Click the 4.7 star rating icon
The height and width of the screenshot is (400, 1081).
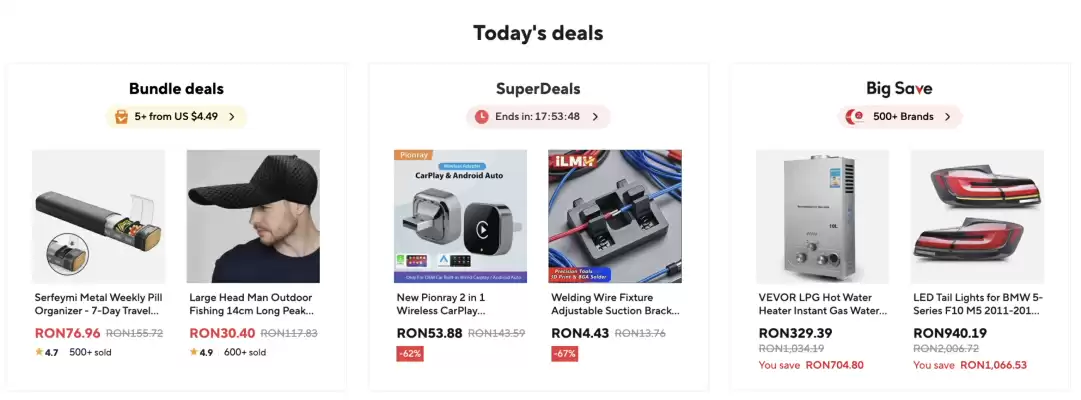click(39, 352)
